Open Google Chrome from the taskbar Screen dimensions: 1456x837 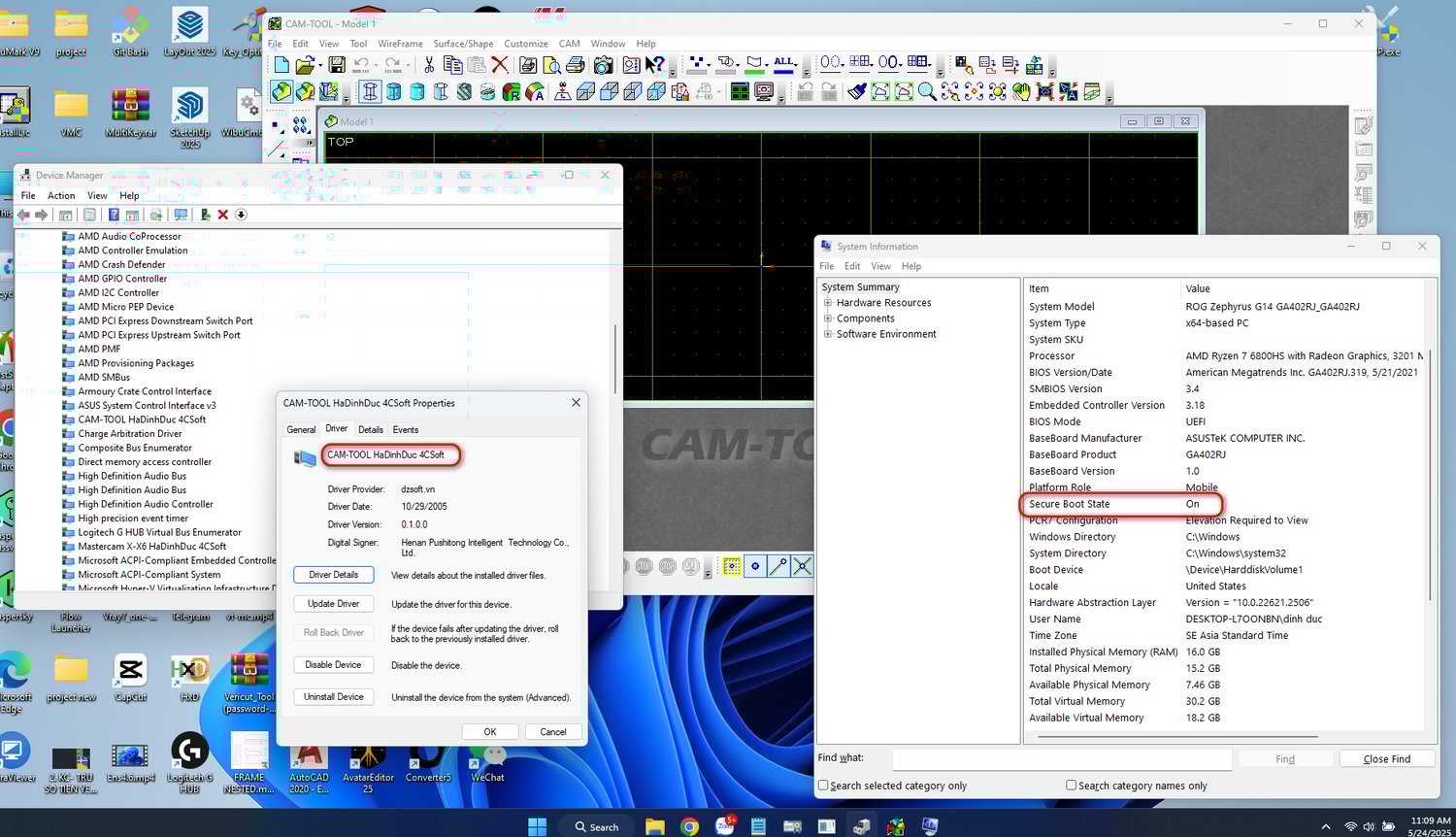(689, 826)
